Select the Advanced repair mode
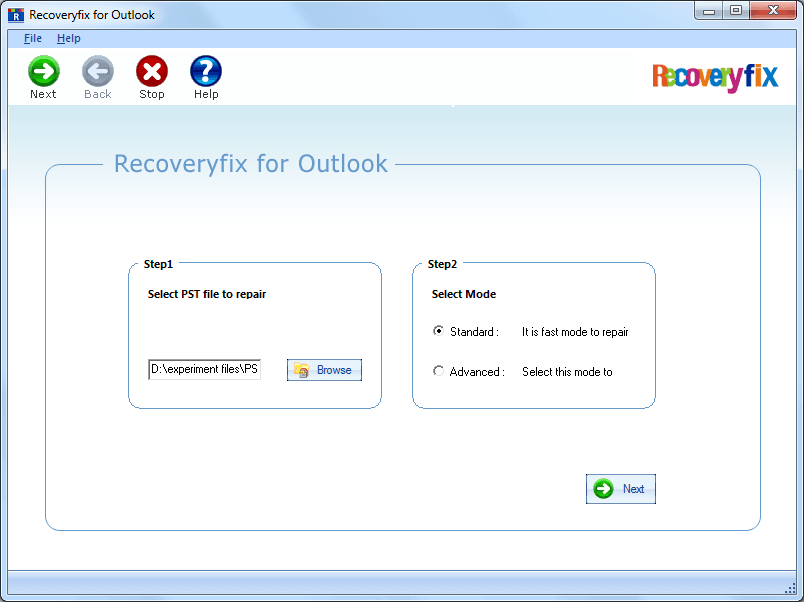 click(438, 371)
